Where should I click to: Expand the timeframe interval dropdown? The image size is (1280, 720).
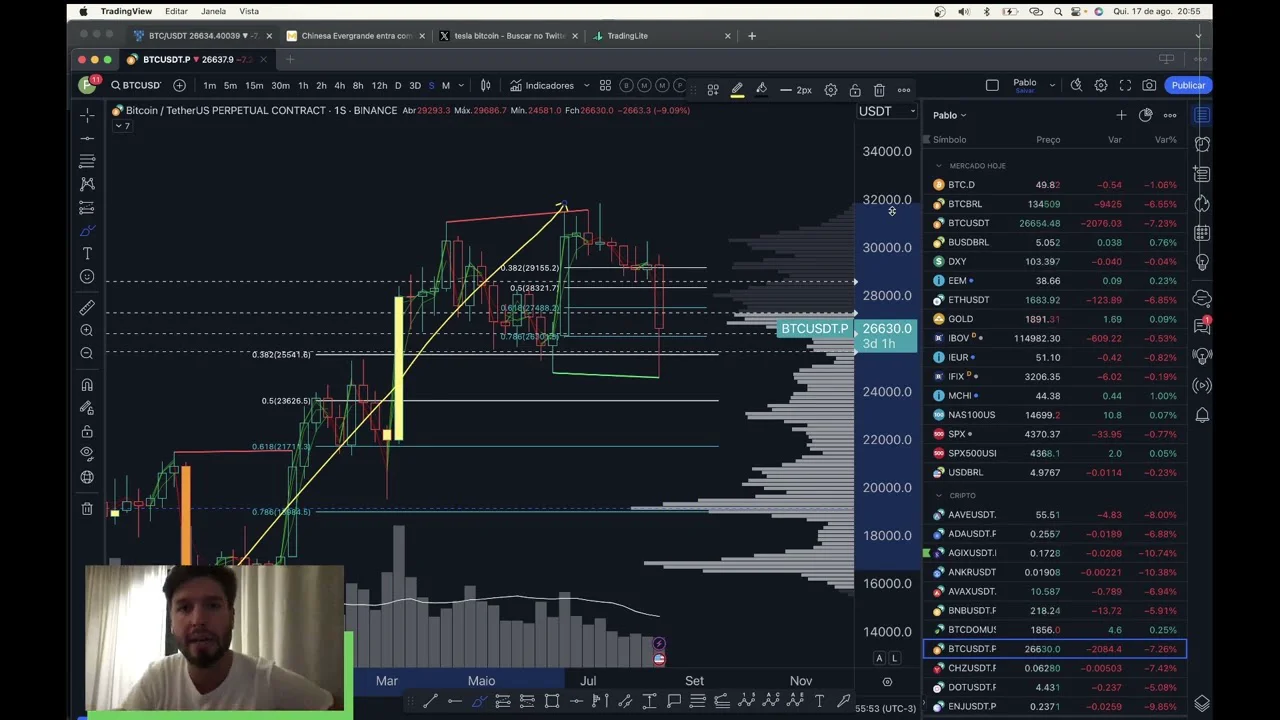[461, 86]
